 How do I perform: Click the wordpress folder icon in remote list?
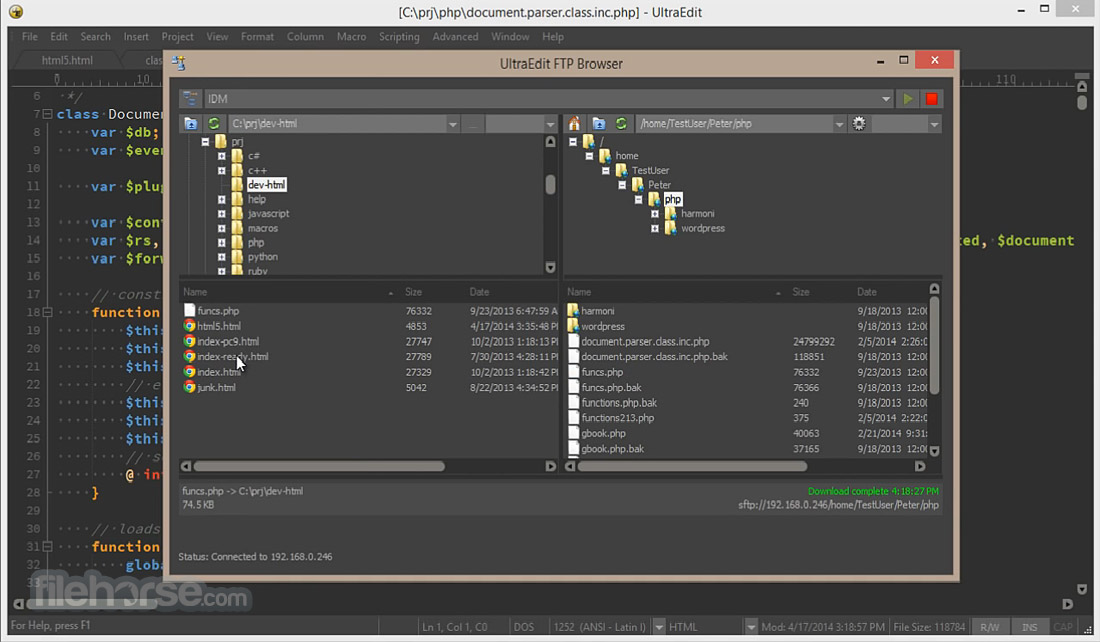tap(573, 326)
